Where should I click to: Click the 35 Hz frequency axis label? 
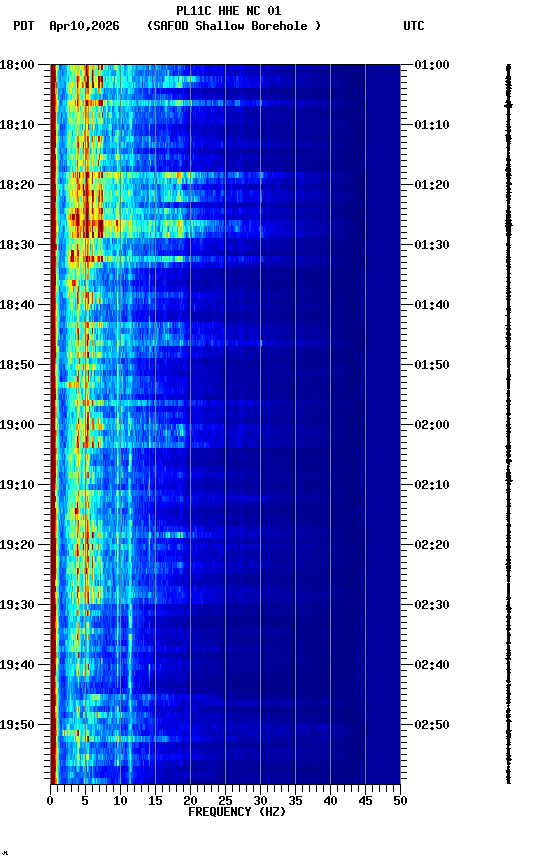(295, 801)
